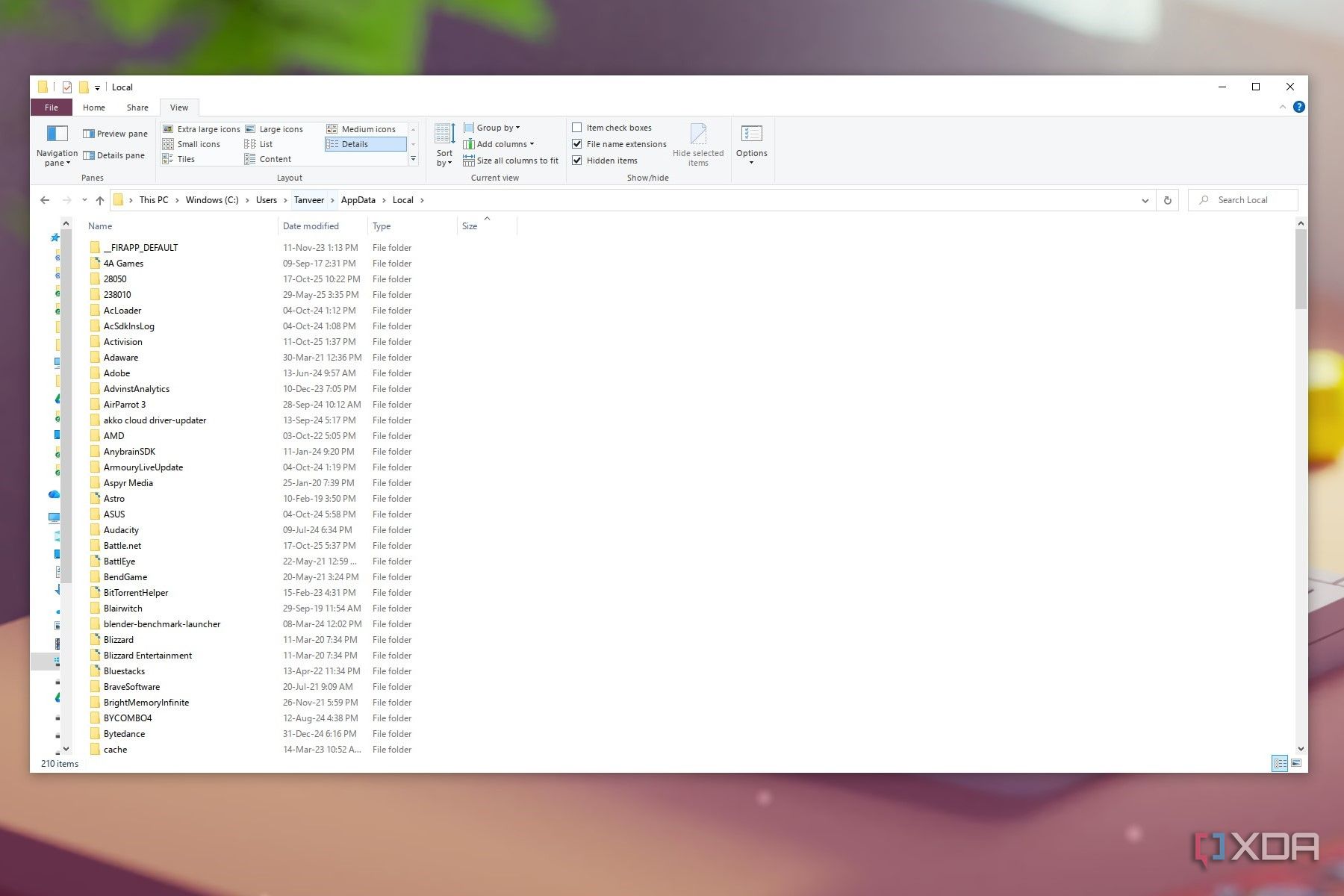Refresh the Local folder view
Viewport: 1344px width, 896px height.
[1168, 200]
